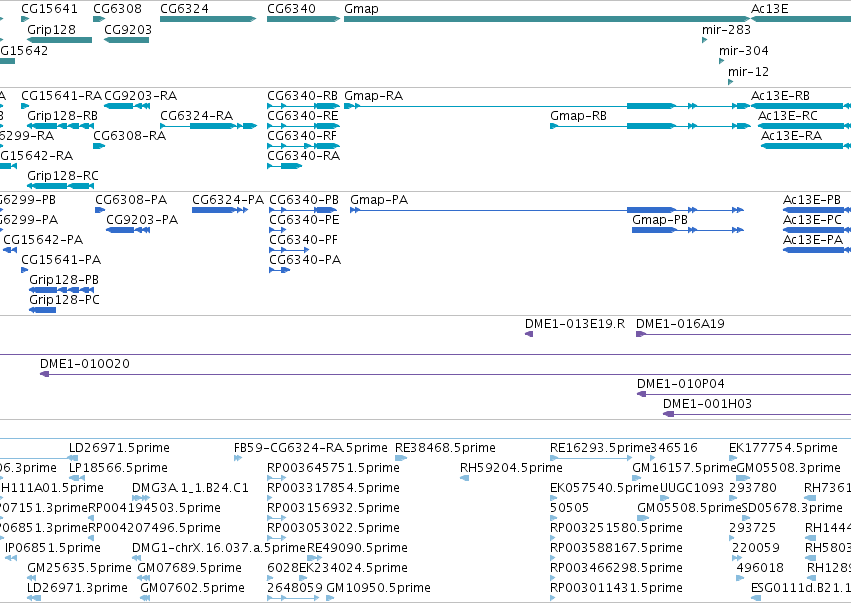The height and width of the screenshot is (603, 851).
Task: Open the CG15641-RA transcript label
Action: (61, 96)
